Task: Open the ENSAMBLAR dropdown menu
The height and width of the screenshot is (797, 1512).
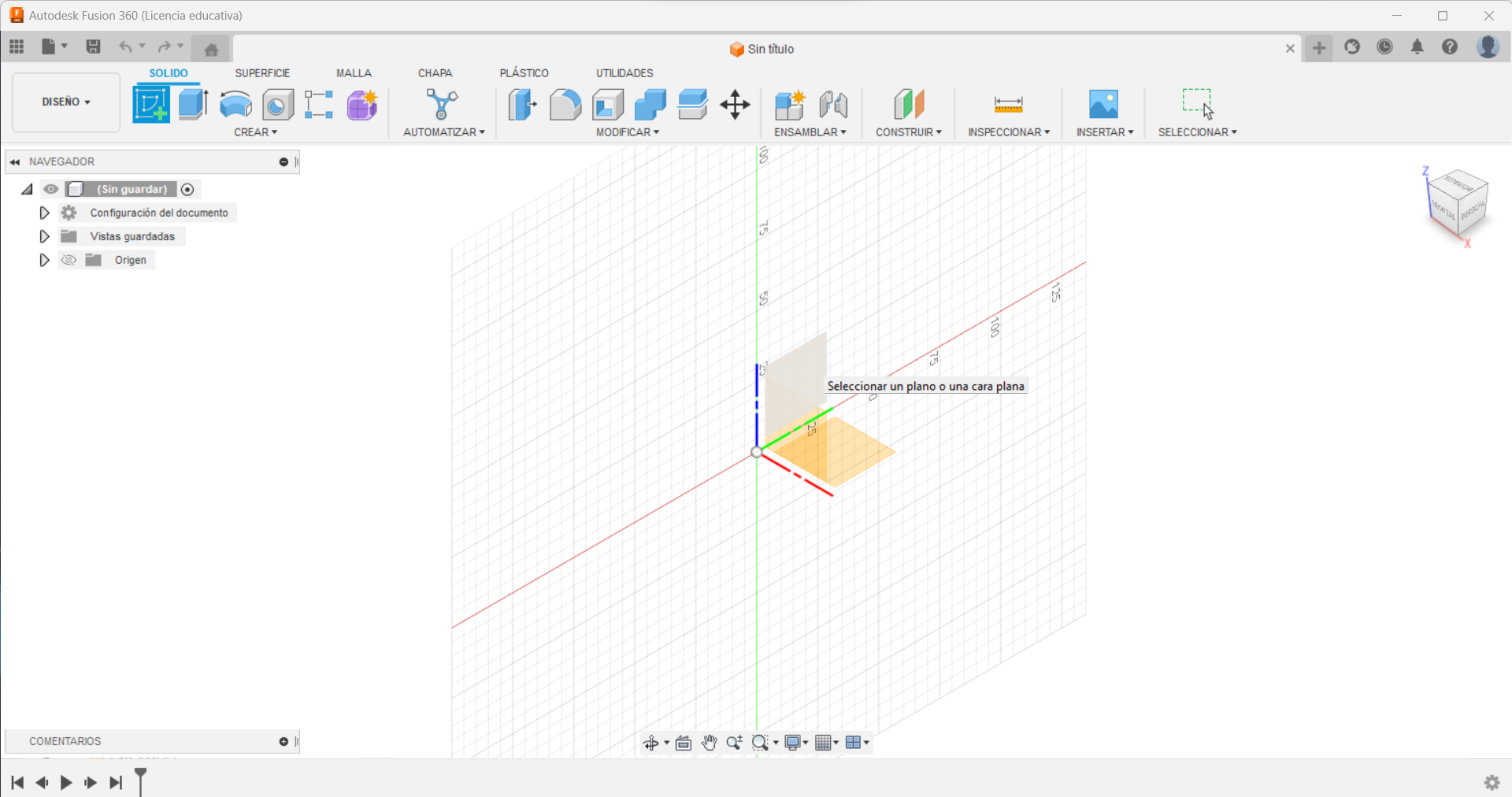Action: tap(810, 132)
